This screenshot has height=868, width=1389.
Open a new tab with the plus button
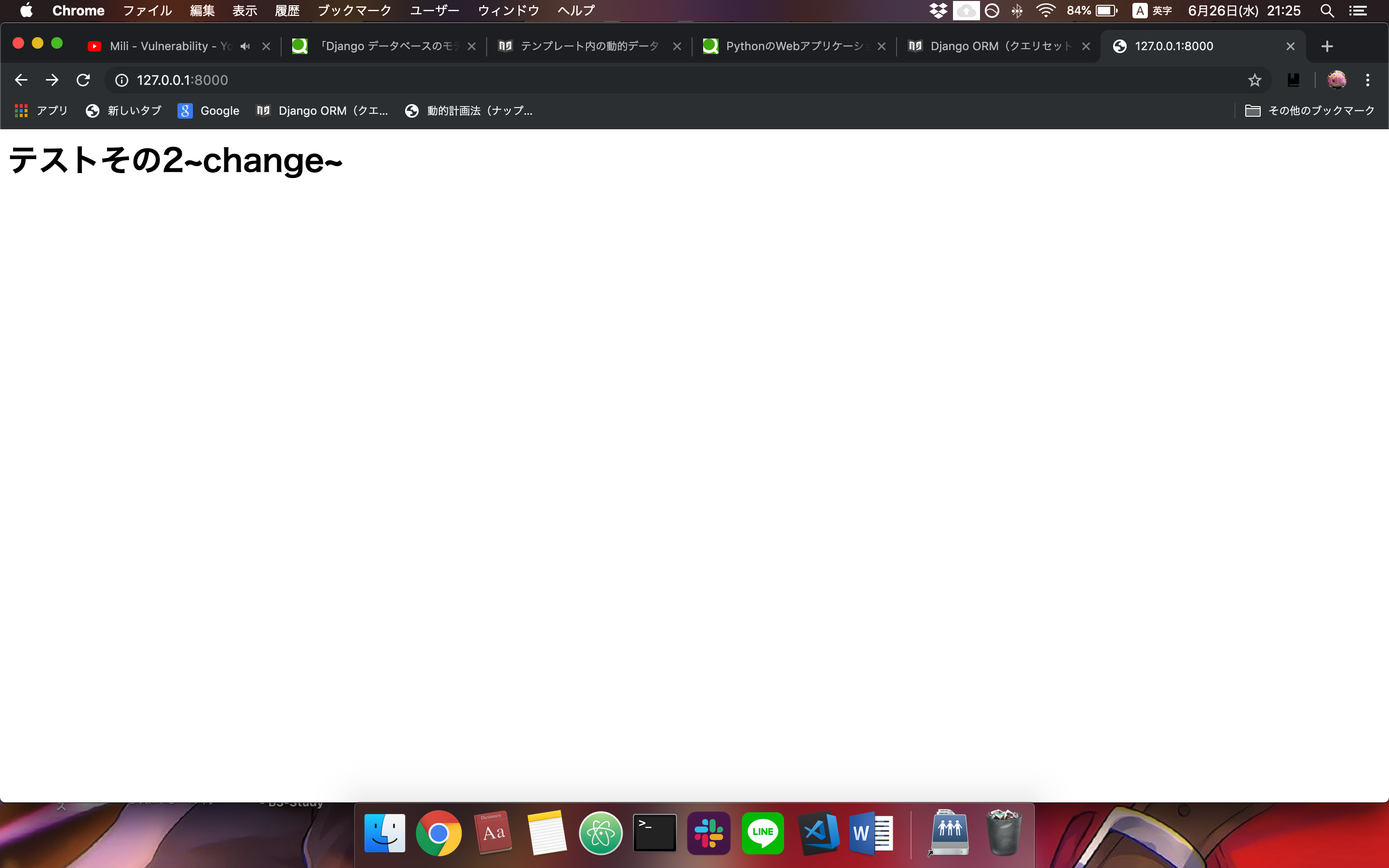1326,46
